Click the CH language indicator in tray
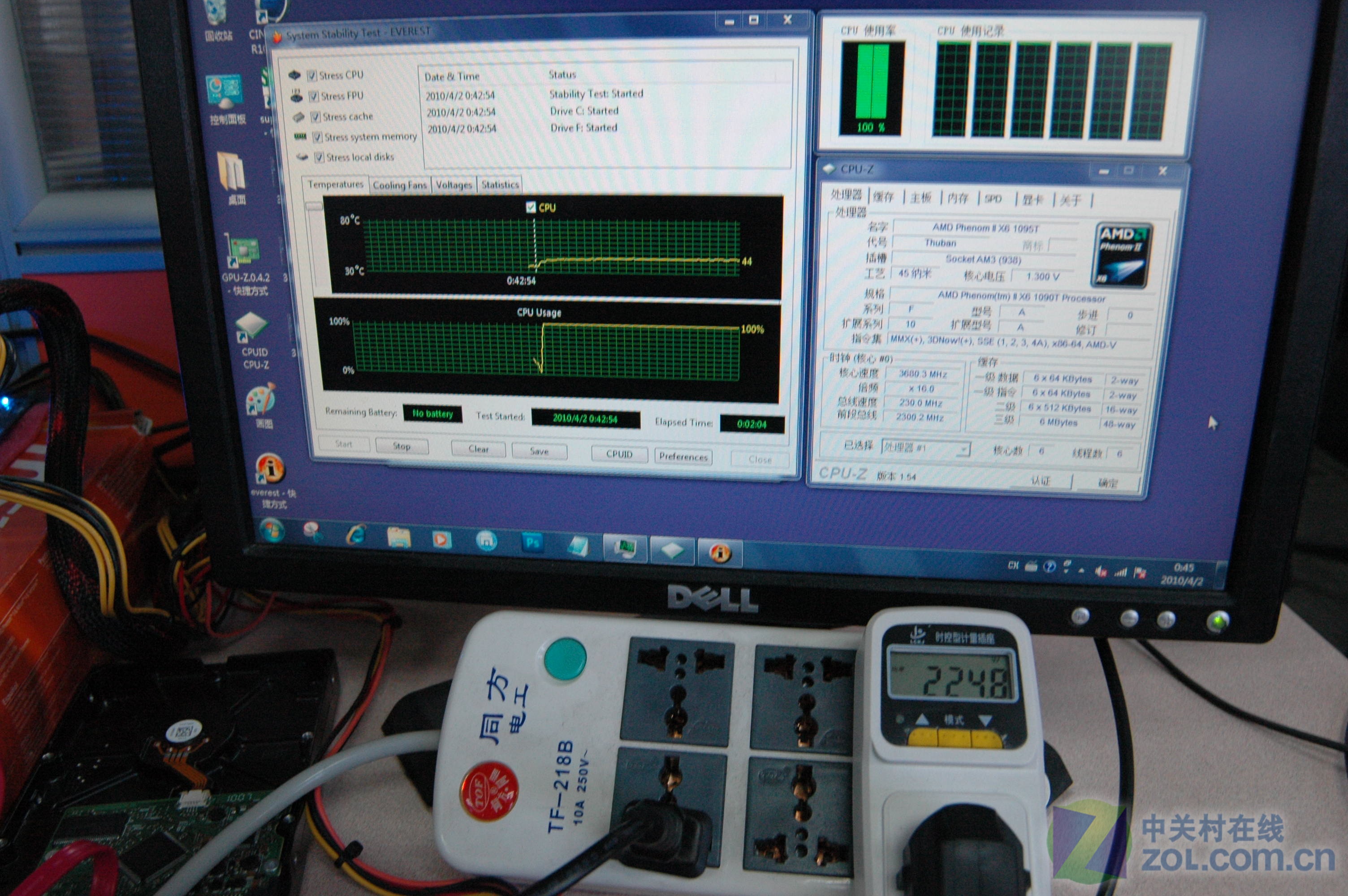The image size is (1348, 896). 1013,565
